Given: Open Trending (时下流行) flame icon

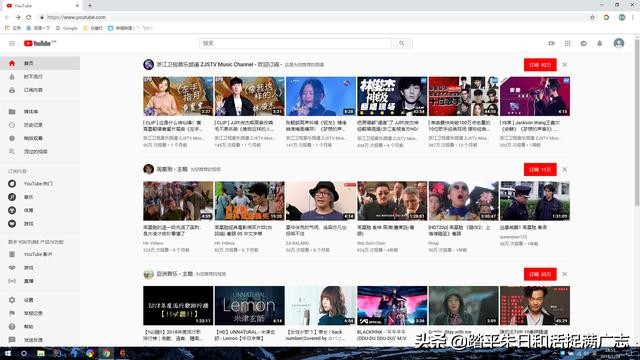Looking at the screenshot, I should [12, 77].
